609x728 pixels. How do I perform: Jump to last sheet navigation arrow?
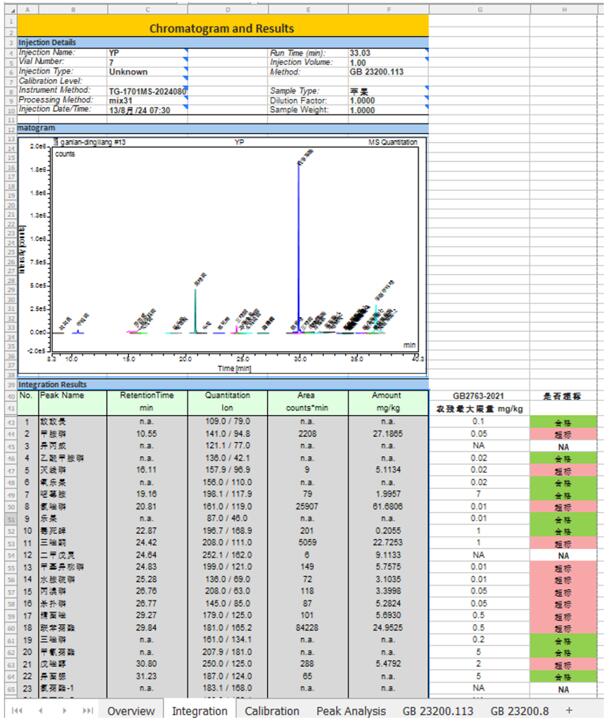click(x=86, y=710)
